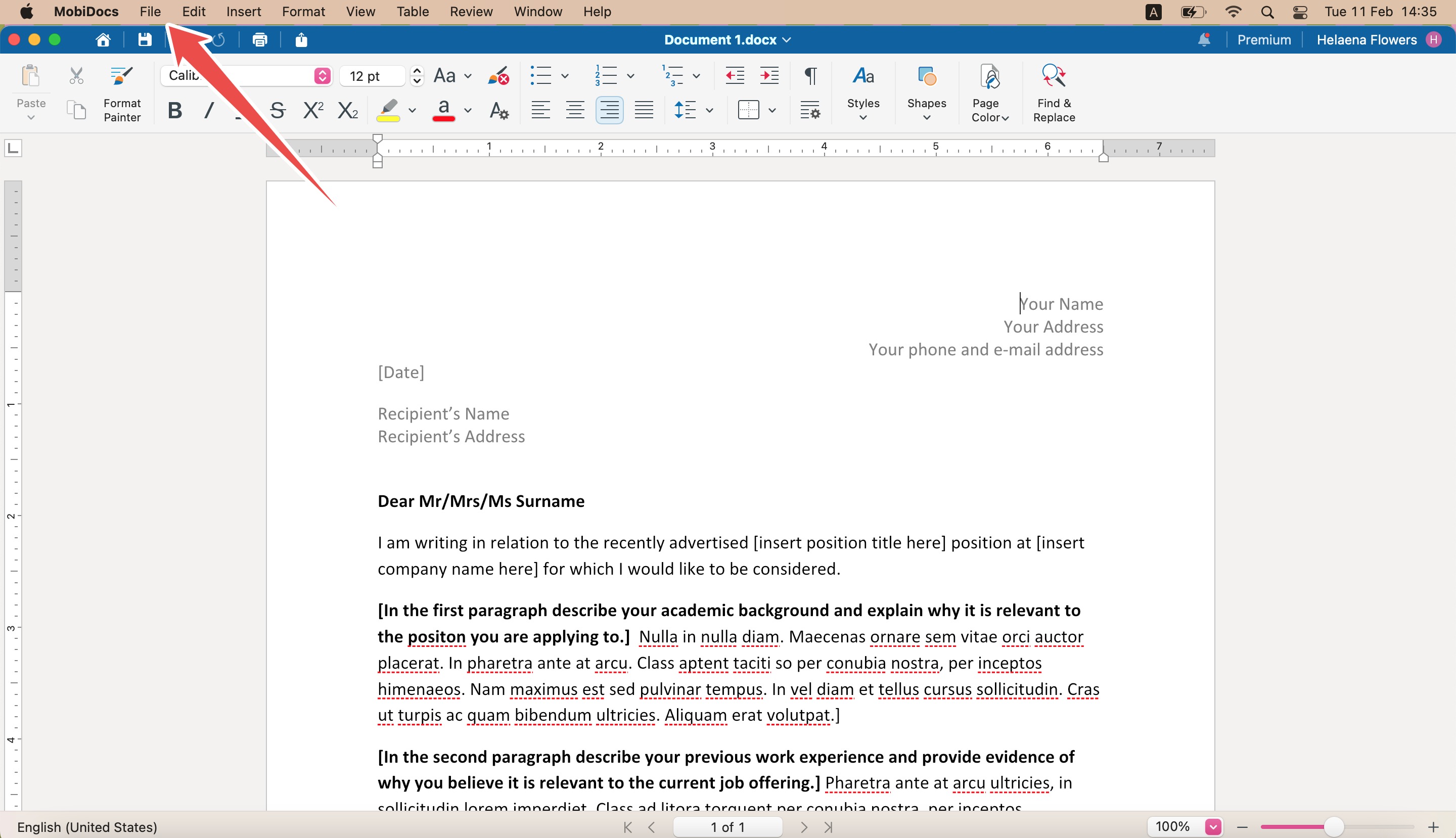Screen dimensions: 1456x838
Task: Toggle paragraph marks visibility
Action: [810, 75]
